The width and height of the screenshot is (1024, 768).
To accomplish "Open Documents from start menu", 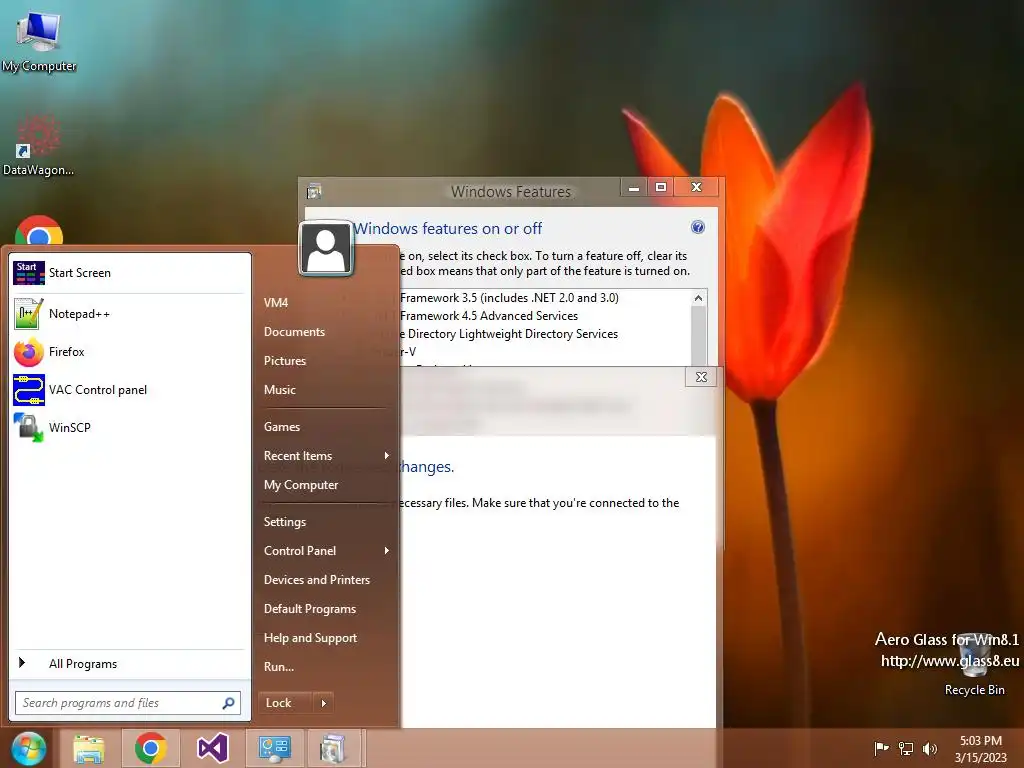I will tap(295, 332).
